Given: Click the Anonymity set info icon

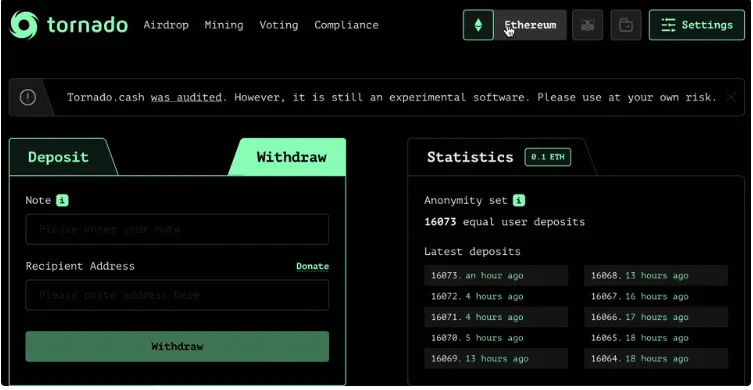Looking at the screenshot, I should coord(519,200).
